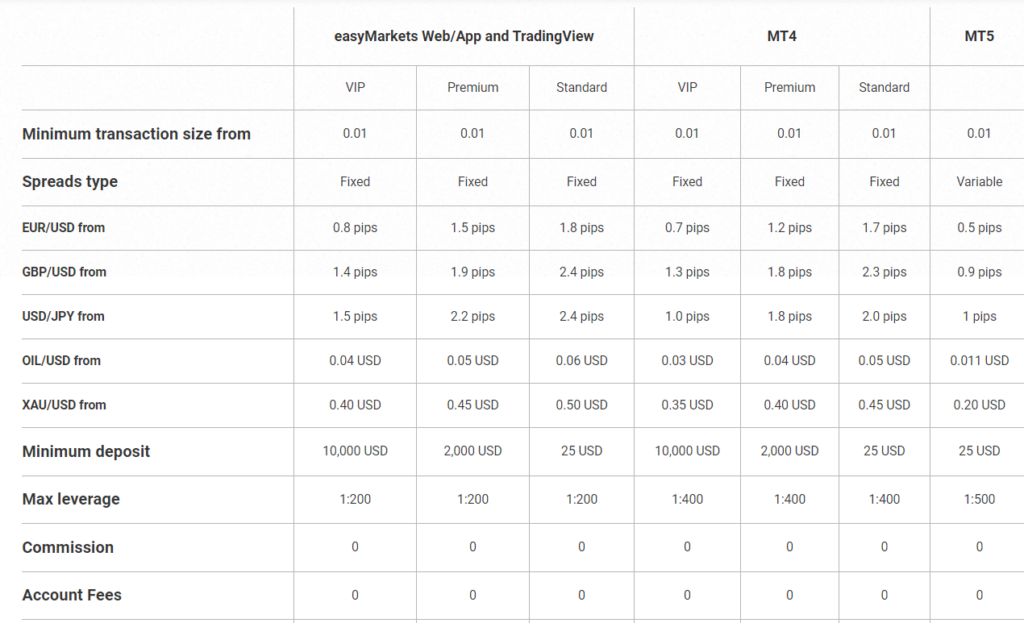Viewport: 1024px width, 623px height.
Task: Select the 2.2 pips USD/JPY cell
Action: point(472,316)
